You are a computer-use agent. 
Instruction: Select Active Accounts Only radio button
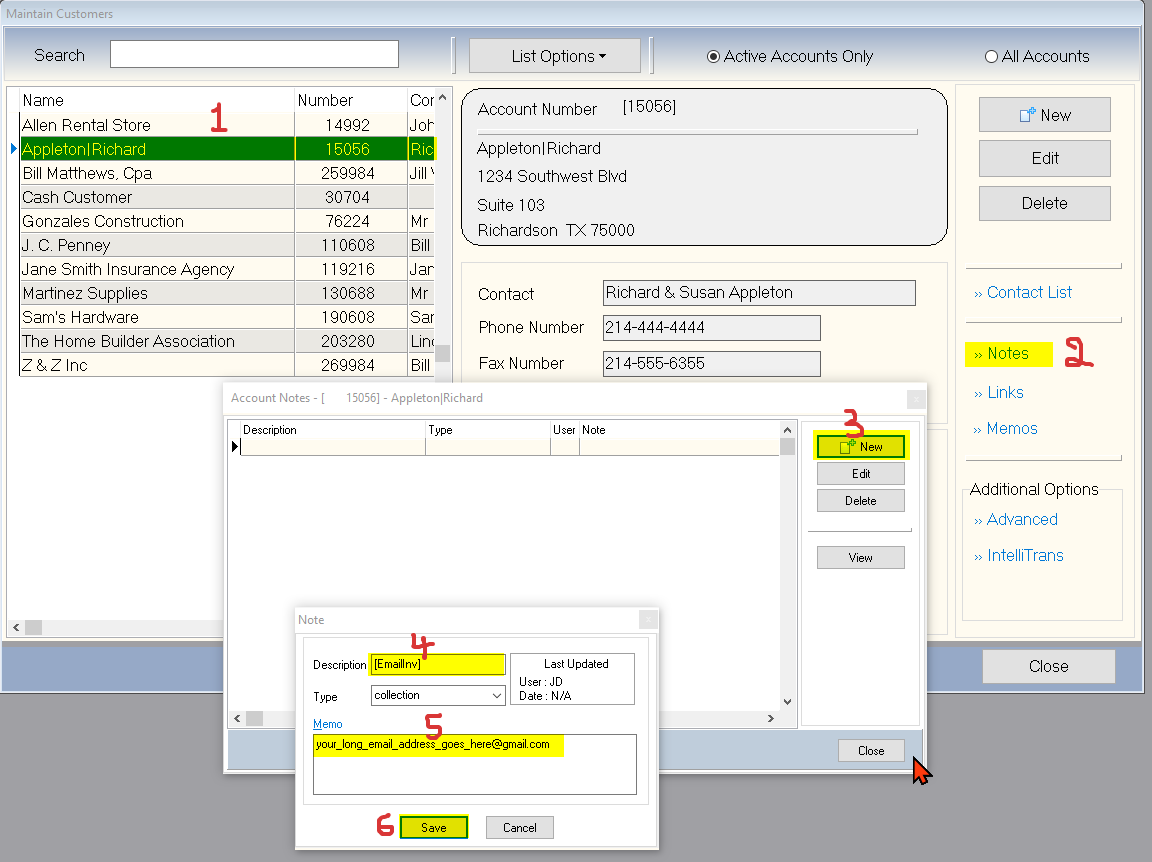[713, 57]
